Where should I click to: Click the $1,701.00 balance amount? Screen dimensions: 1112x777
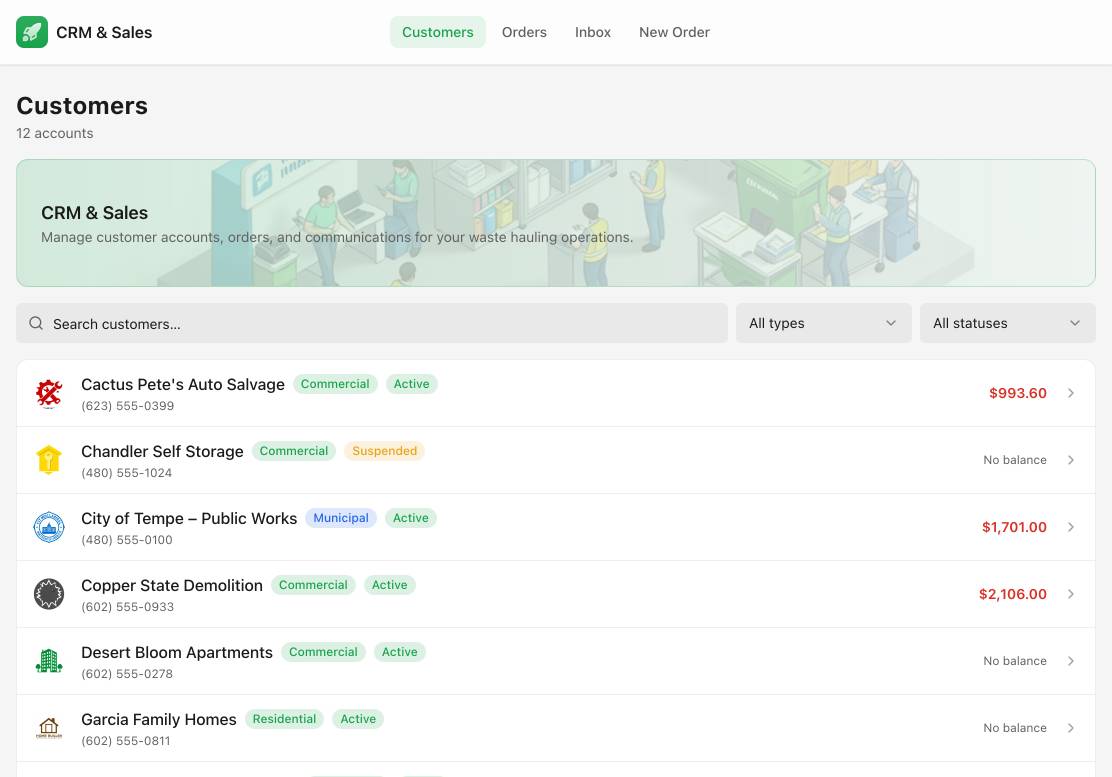click(x=1014, y=527)
